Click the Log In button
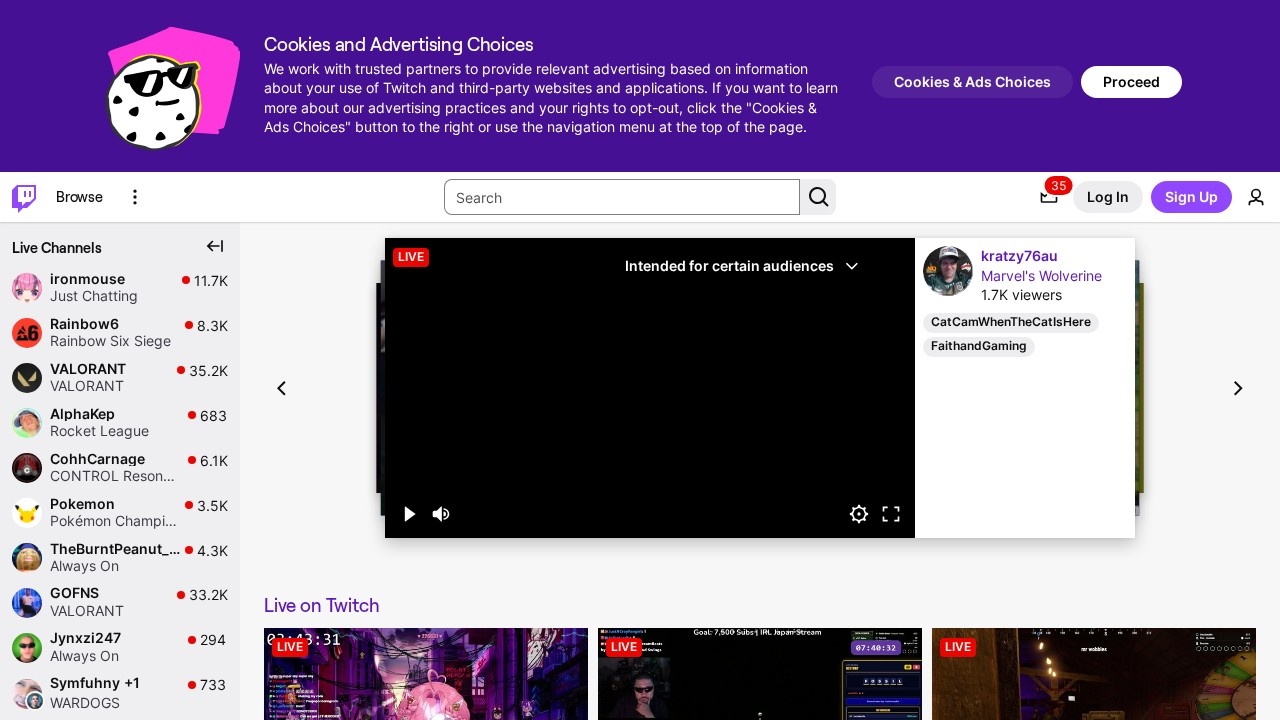Image resolution: width=1280 pixels, height=720 pixels. pos(1108,197)
